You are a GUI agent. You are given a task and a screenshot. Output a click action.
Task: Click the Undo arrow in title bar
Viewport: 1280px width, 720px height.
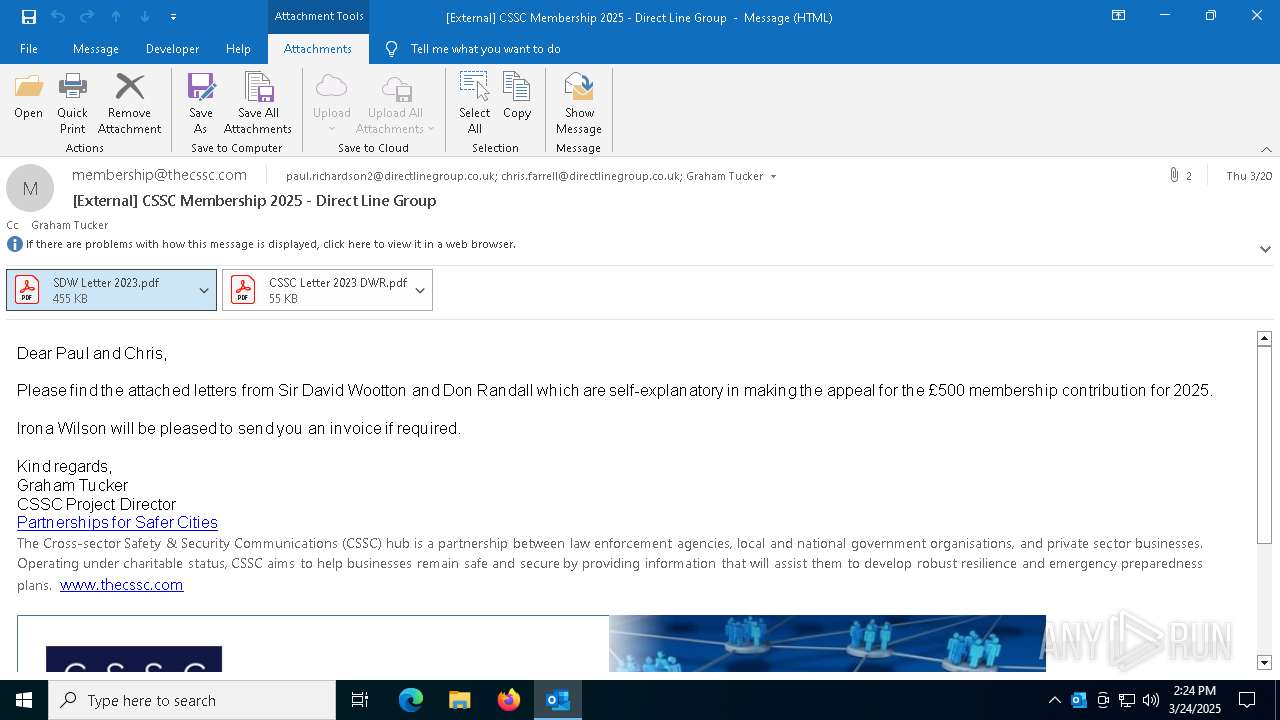(58, 17)
